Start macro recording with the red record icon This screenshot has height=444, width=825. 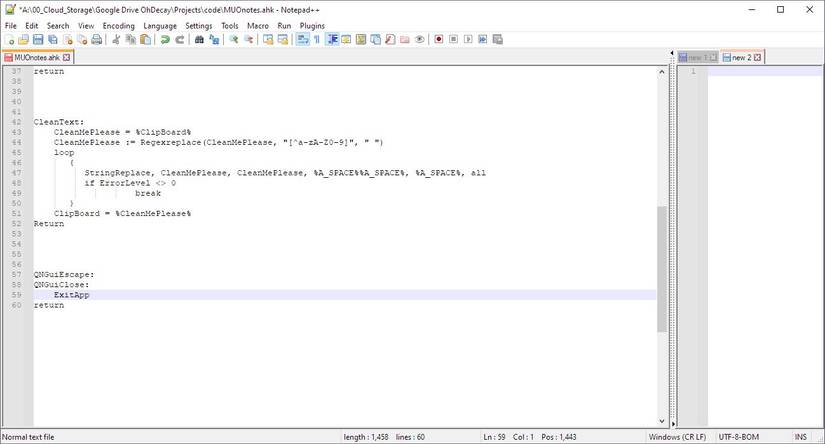click(x=439, y=39)
